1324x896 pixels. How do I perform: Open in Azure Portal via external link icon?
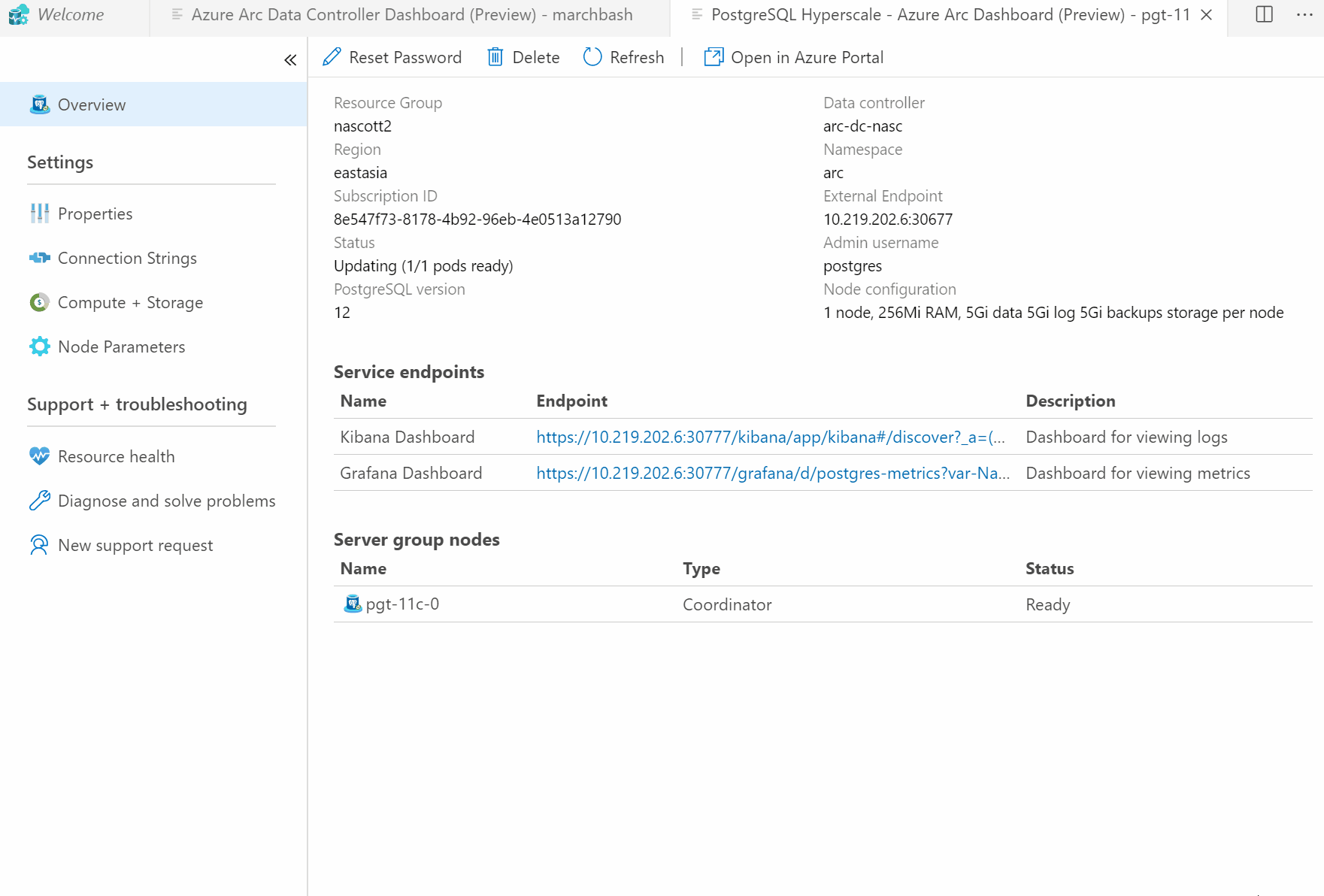712,57
